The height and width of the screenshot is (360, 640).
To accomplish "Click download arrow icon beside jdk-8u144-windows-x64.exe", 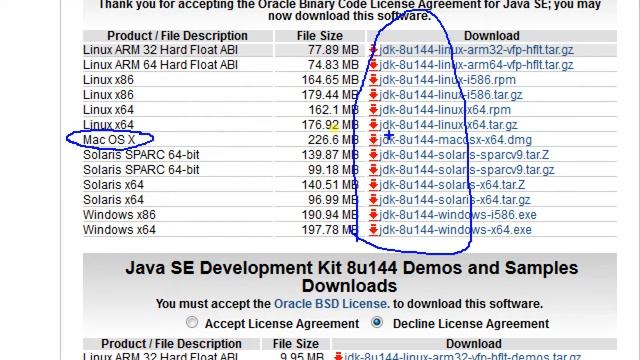I will 373,230.
